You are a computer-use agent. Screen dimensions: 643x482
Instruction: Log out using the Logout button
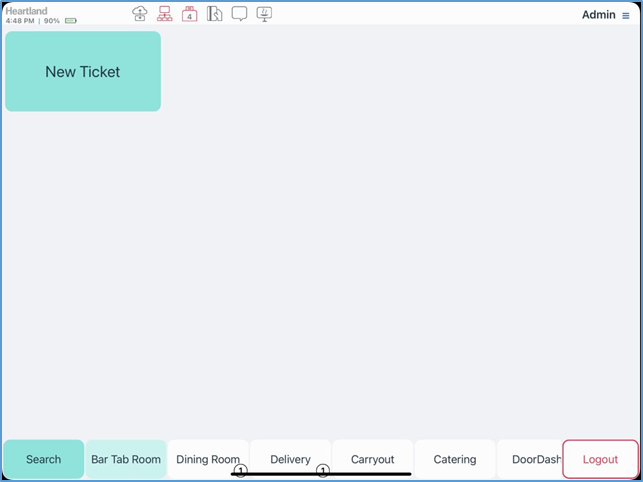[x=600, y=459]
